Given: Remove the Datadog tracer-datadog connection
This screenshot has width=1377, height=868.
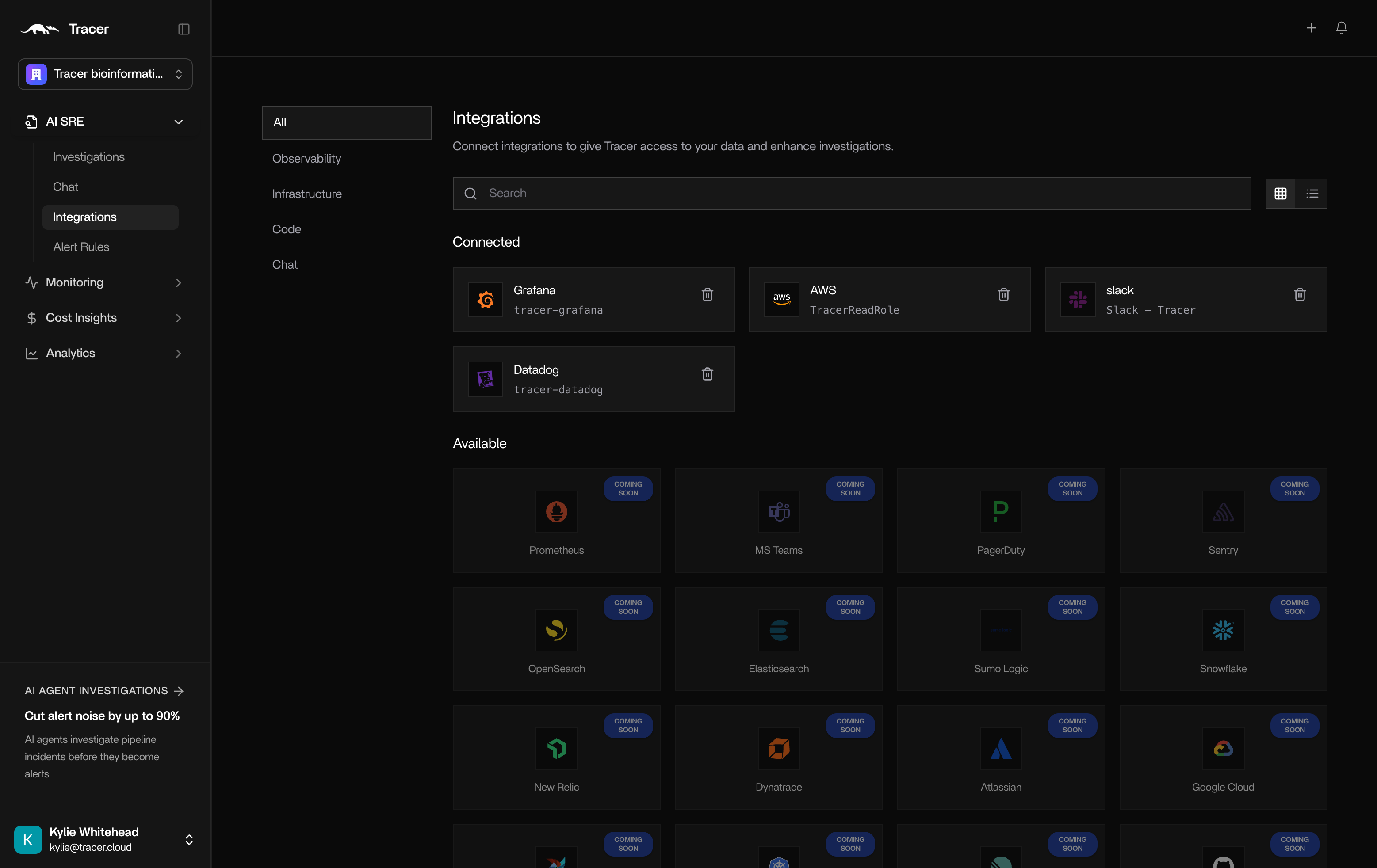Looking at the screenshot, I should tap(708, 374).
